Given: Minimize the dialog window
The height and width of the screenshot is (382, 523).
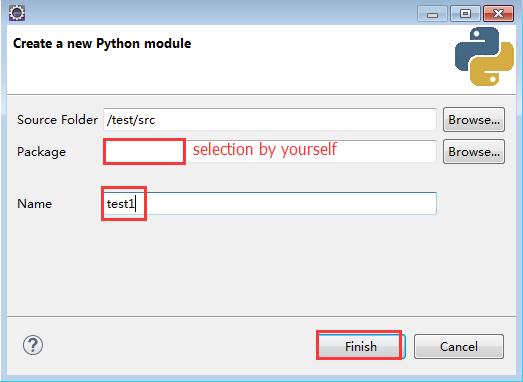Looking at the screenshot, I should 432,14.
